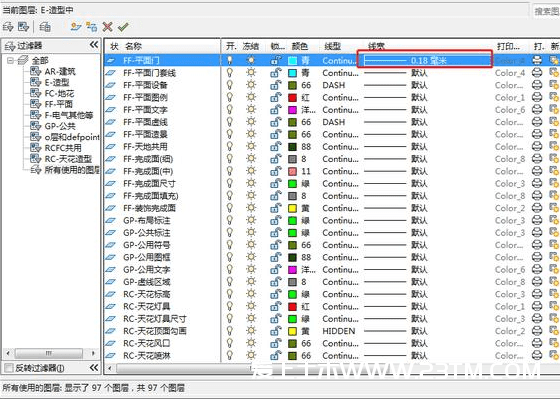This screenshot has width=560, height=399.
Task: Click the status icon of FF-平面设备 layer
Action: point(111,85)
